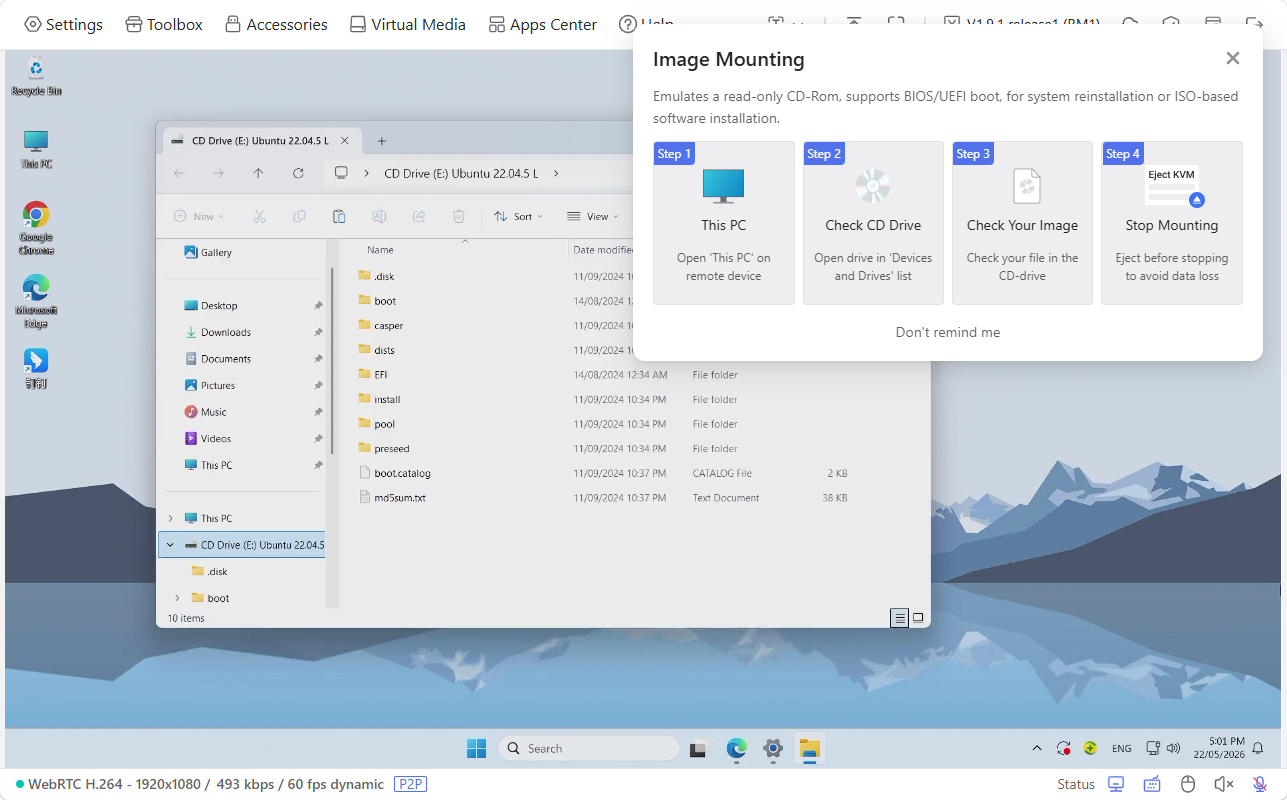Select the Step 1 This PC card

click(x=724, y=223)
